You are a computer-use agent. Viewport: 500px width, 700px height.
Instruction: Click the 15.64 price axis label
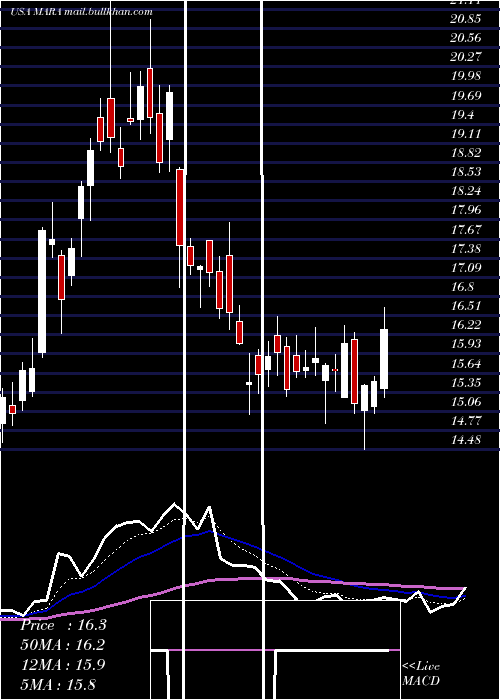[467, 363]
